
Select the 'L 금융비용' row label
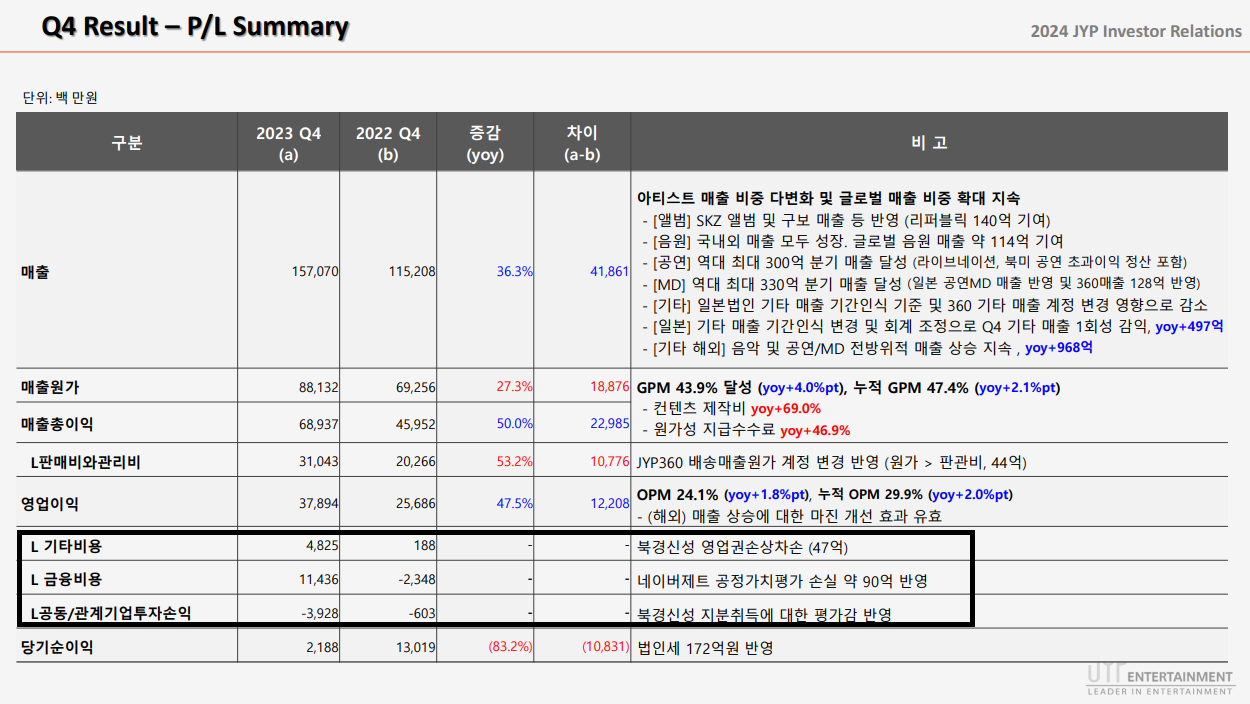66,580
